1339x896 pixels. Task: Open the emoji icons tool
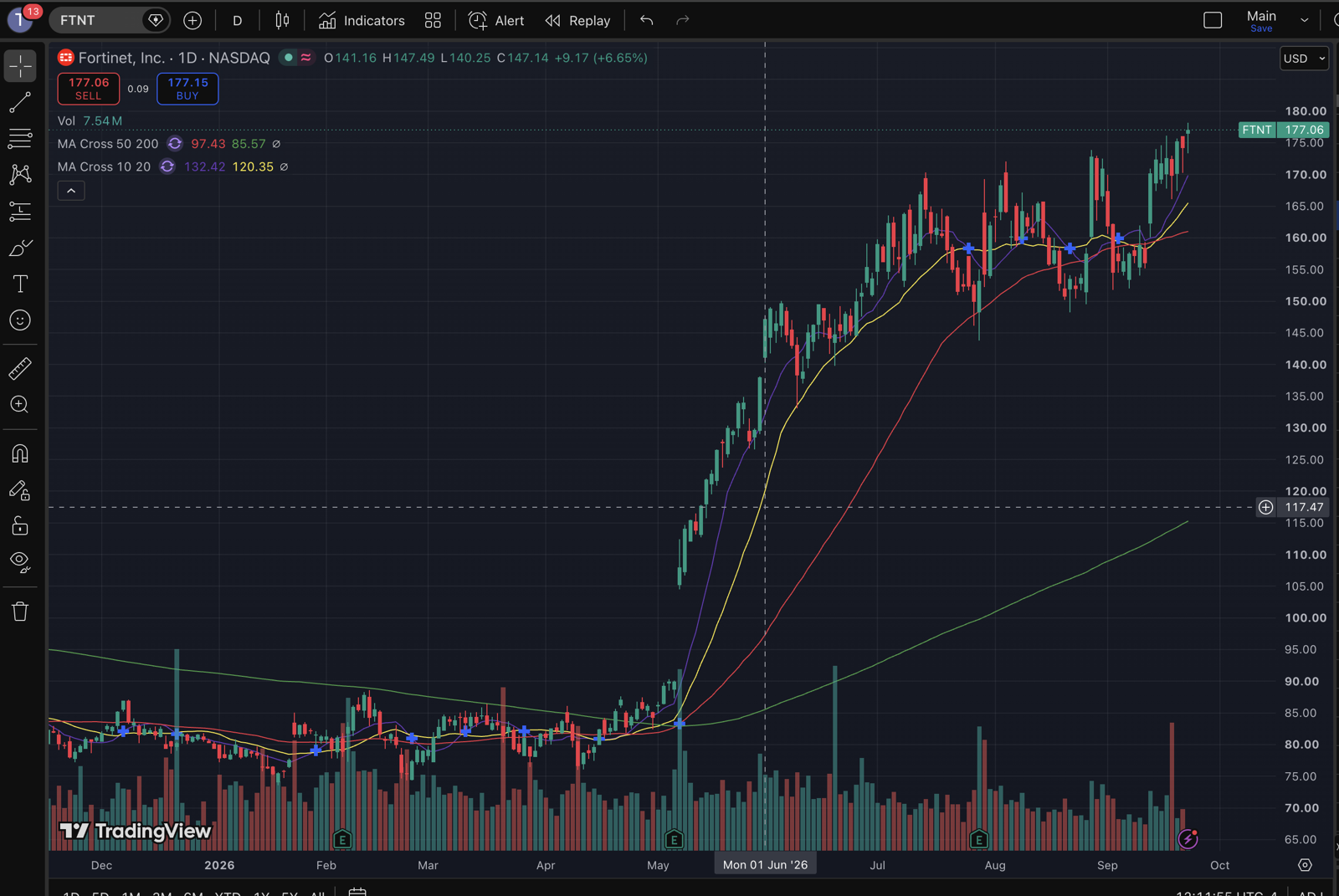click(x=20, y=320)
